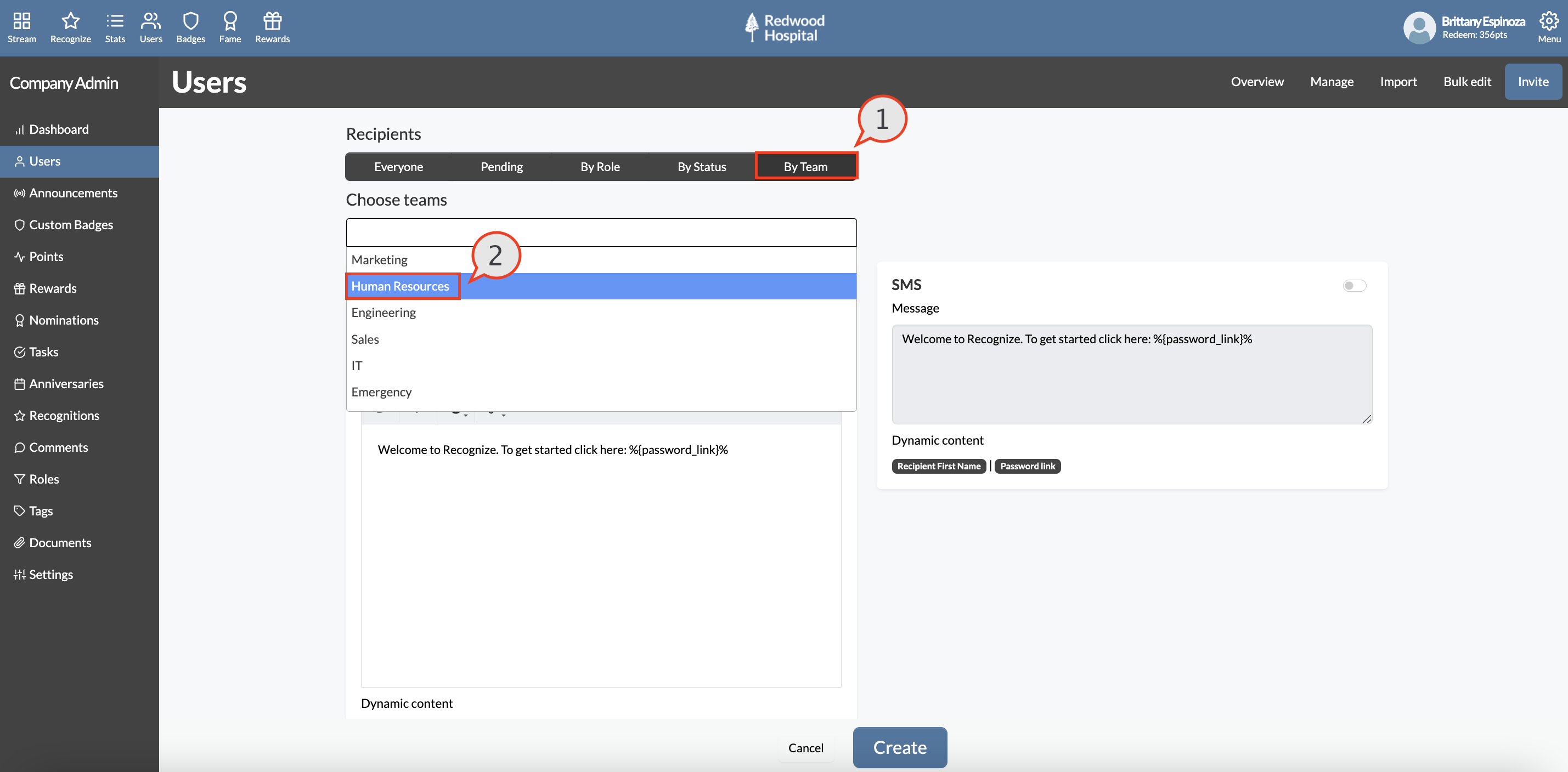
Task: Select Users in the admin sidebar
Action: 79,161
